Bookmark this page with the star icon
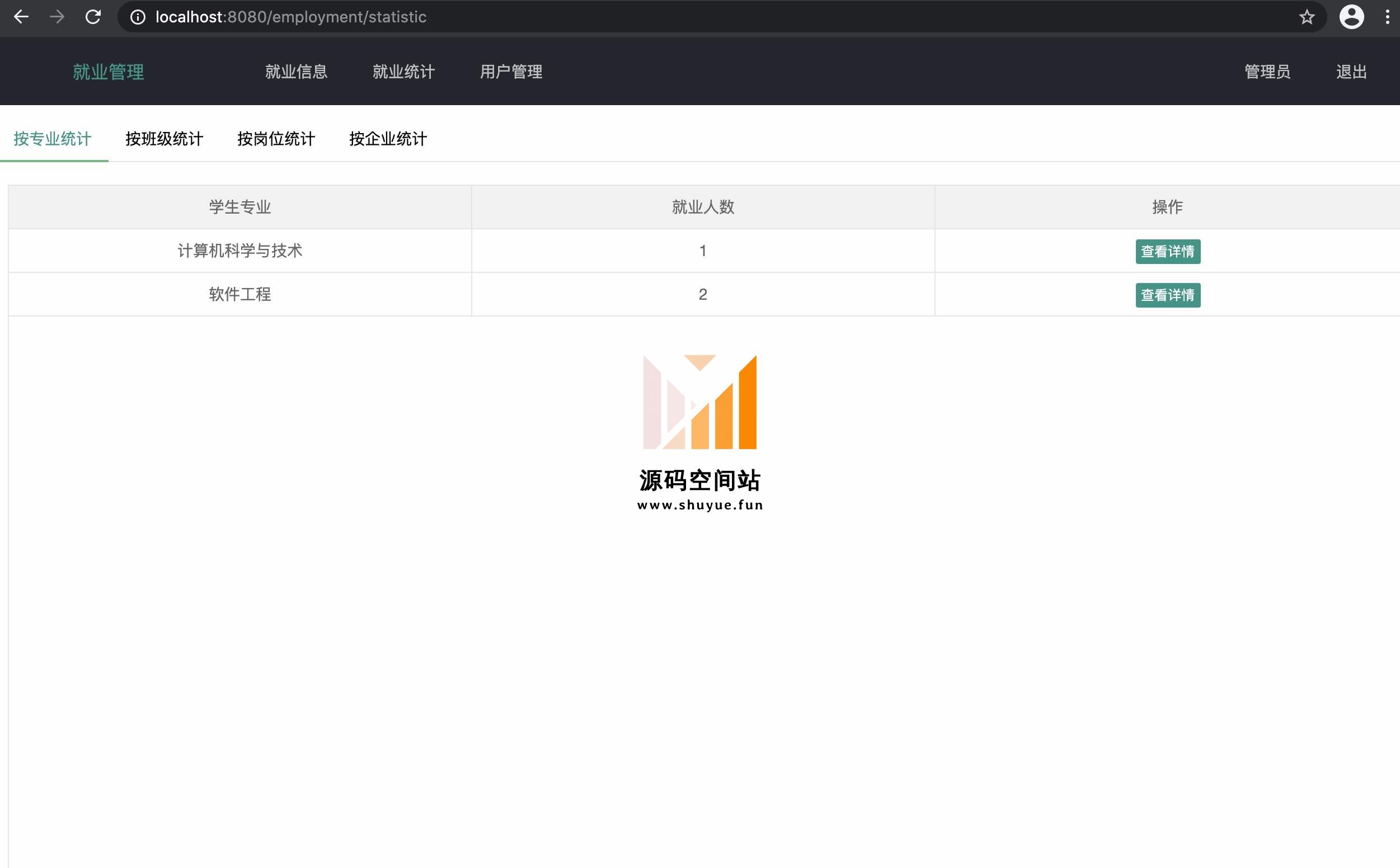This screenshot has height=868, width=1400. coord(1307,17)
